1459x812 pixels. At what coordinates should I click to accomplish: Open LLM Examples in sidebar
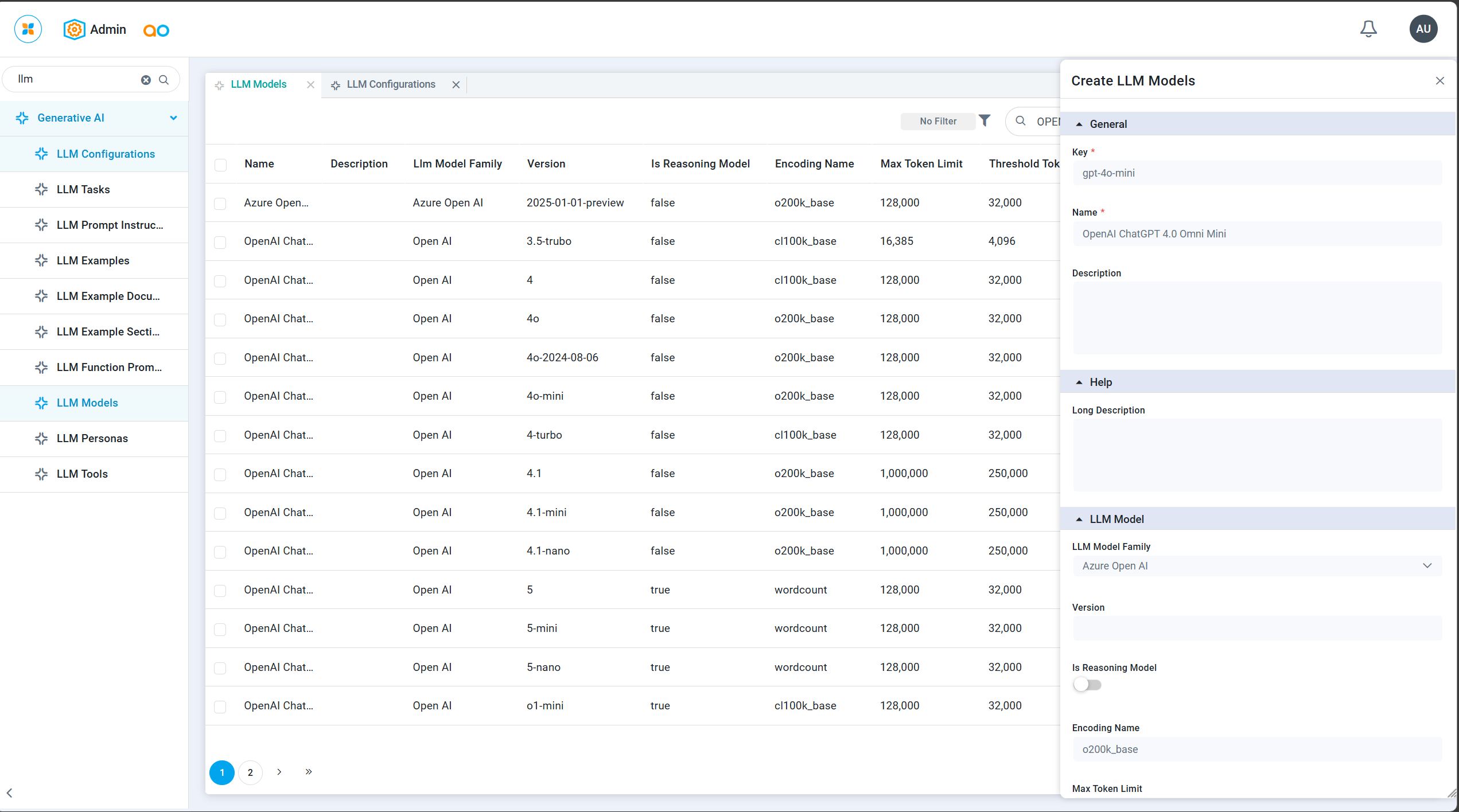(94, 261)
